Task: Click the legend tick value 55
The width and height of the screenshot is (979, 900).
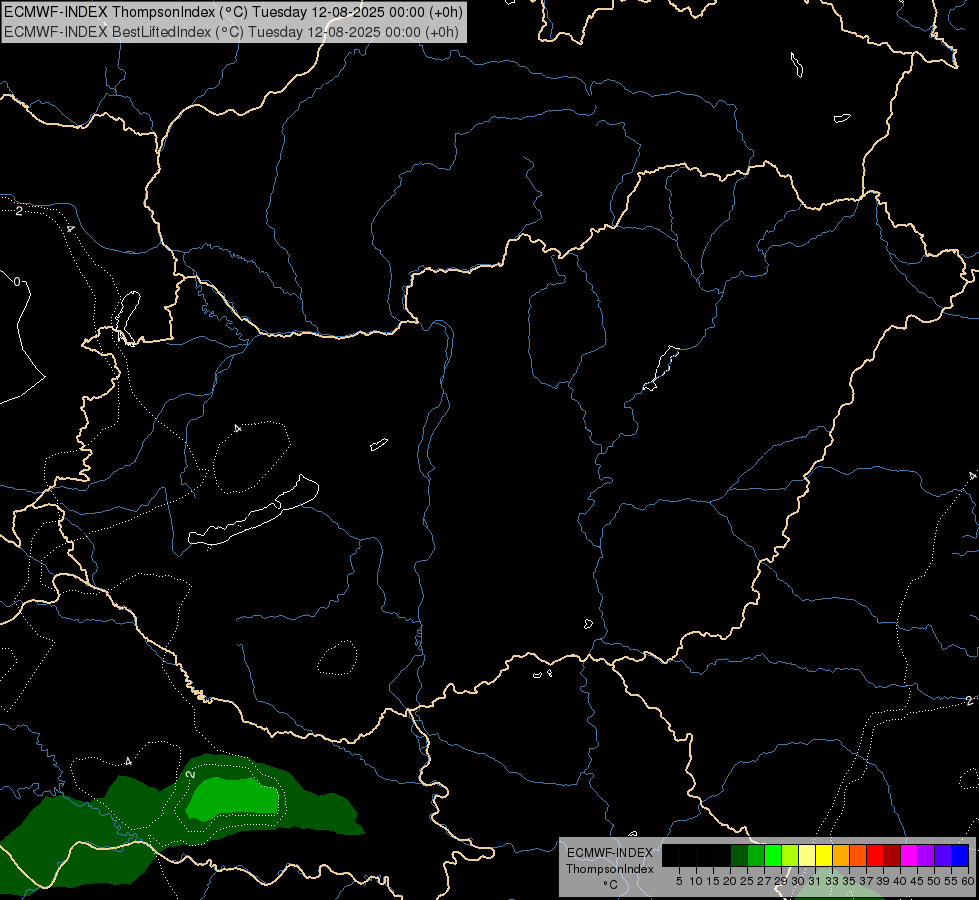Action: point(951,881)
